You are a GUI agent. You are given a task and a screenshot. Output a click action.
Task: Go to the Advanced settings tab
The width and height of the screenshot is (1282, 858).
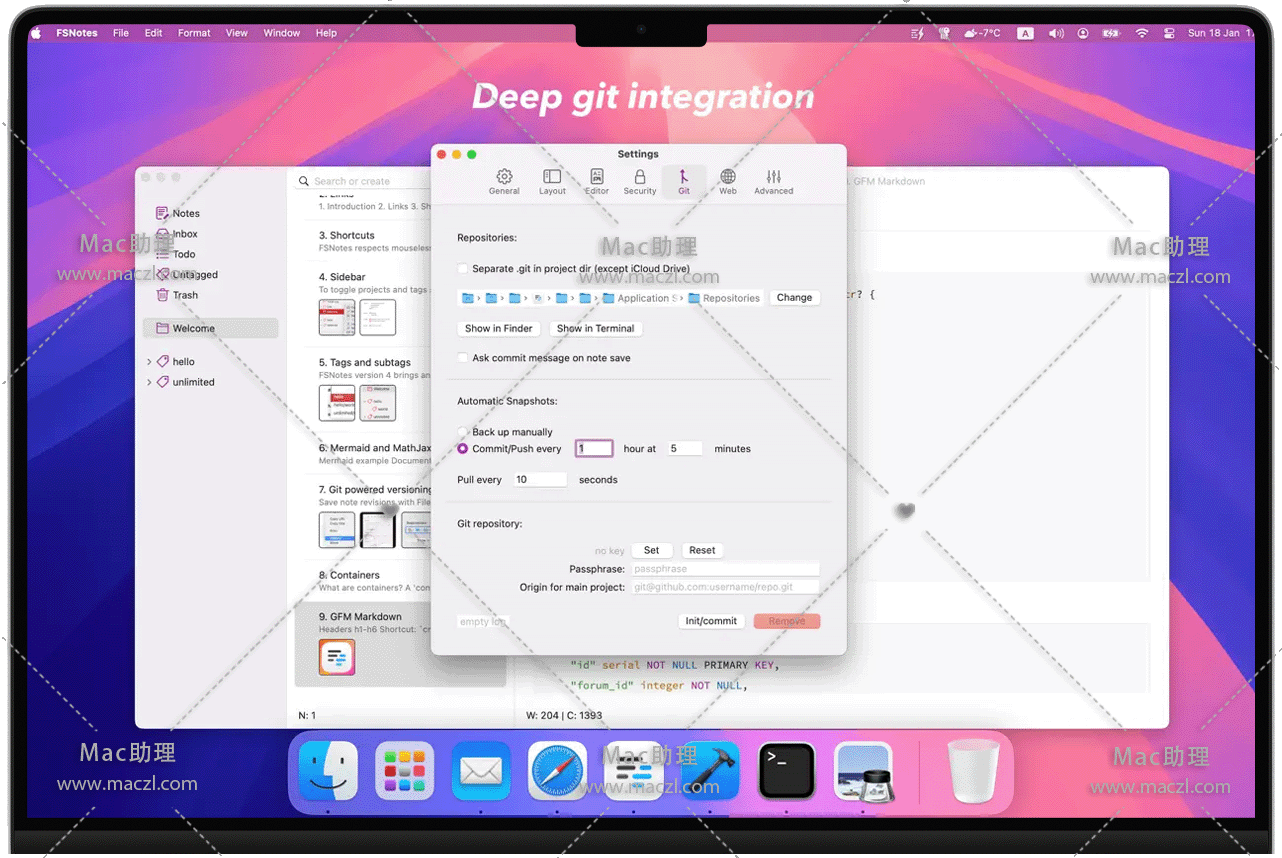click(x=774, y=181)
